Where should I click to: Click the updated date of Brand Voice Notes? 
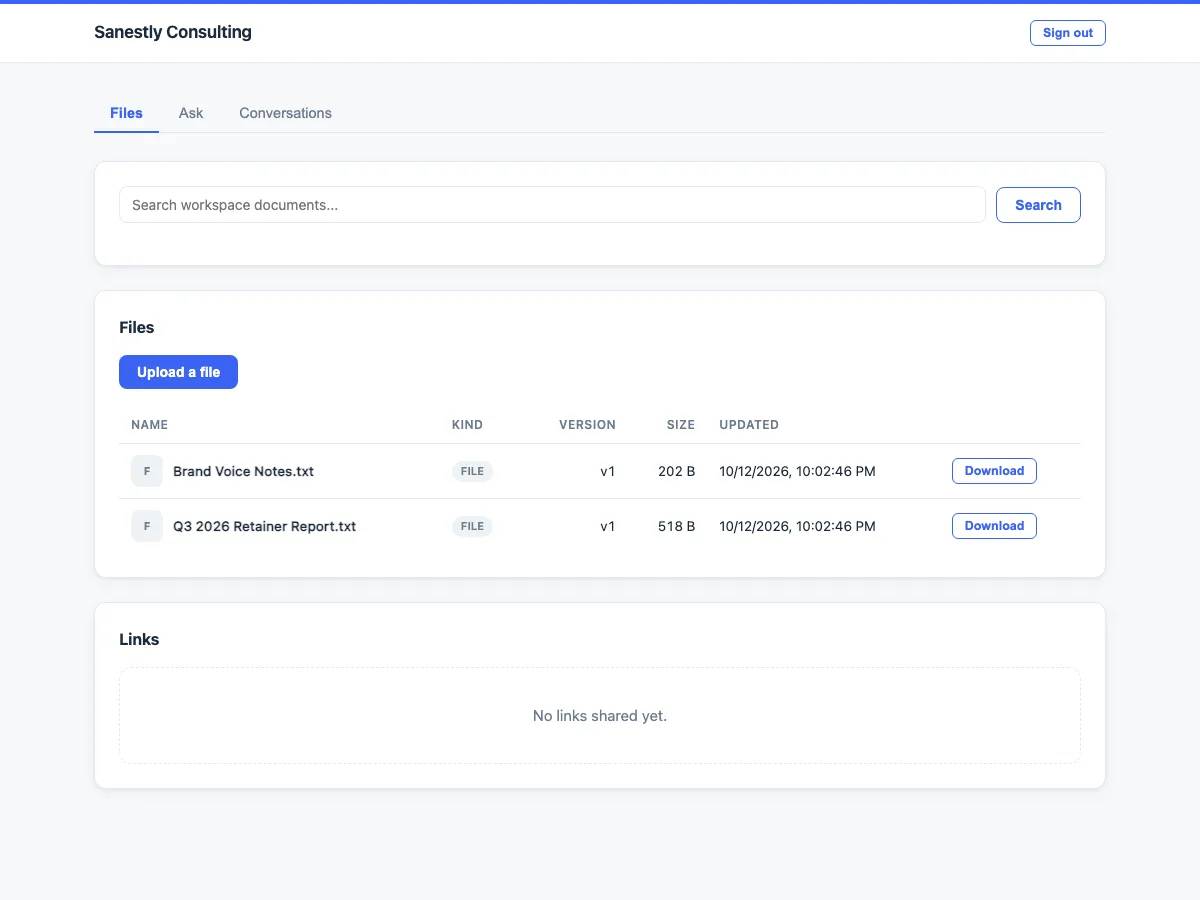(x=797, y=471)
